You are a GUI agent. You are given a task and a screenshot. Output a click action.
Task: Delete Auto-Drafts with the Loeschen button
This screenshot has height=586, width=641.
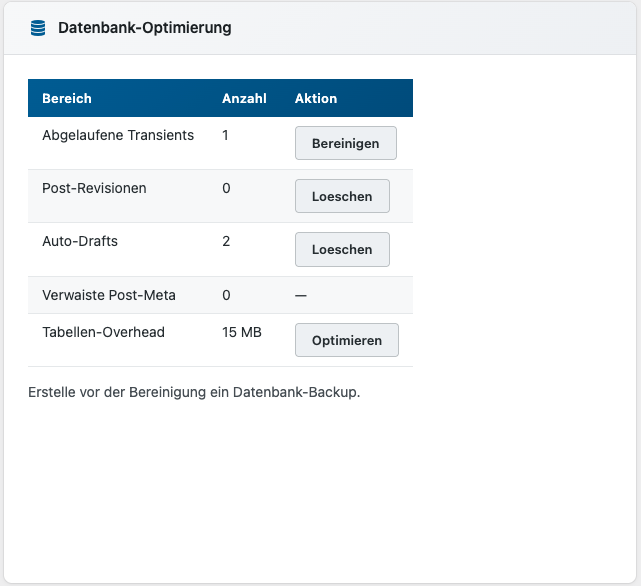click(x=342, y=250)
